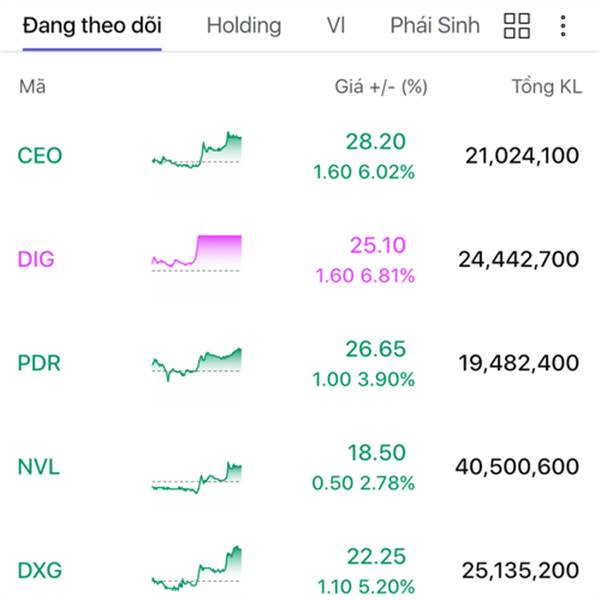
Task: Open the DIG purple sparkline chart
Action: point(197,253)
